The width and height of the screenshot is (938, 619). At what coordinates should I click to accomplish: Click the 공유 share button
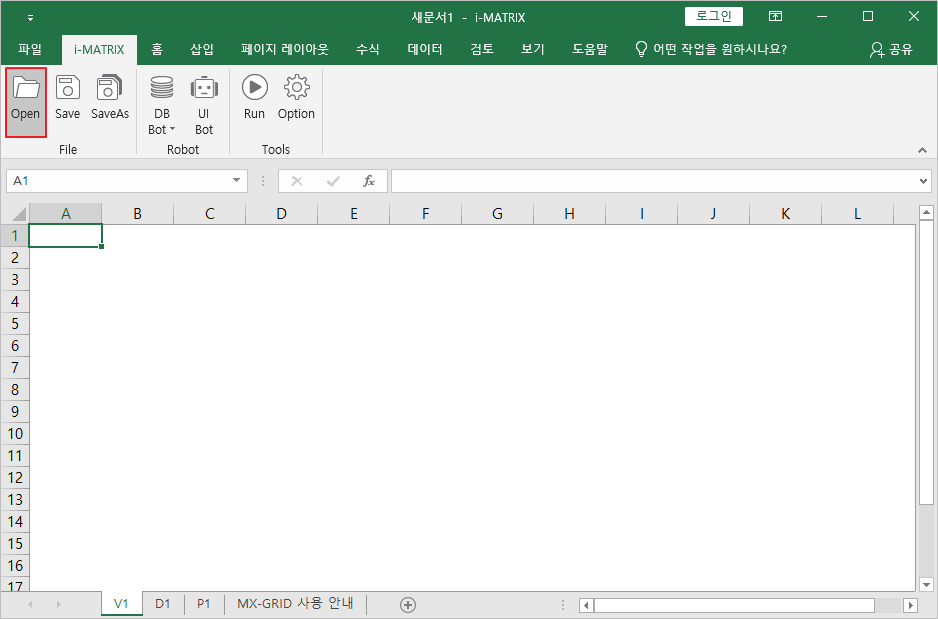[891, 49]
